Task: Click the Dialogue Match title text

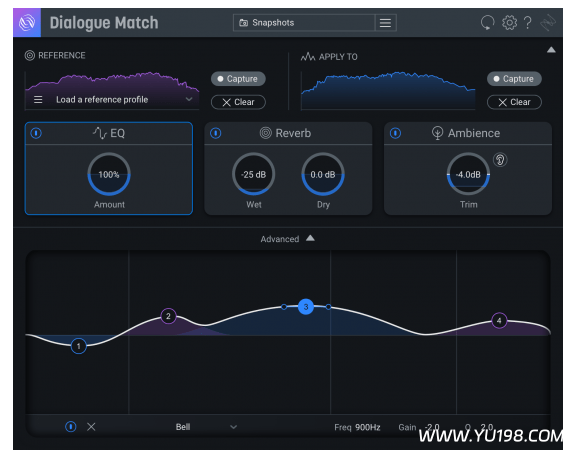Action: point(104,23)
